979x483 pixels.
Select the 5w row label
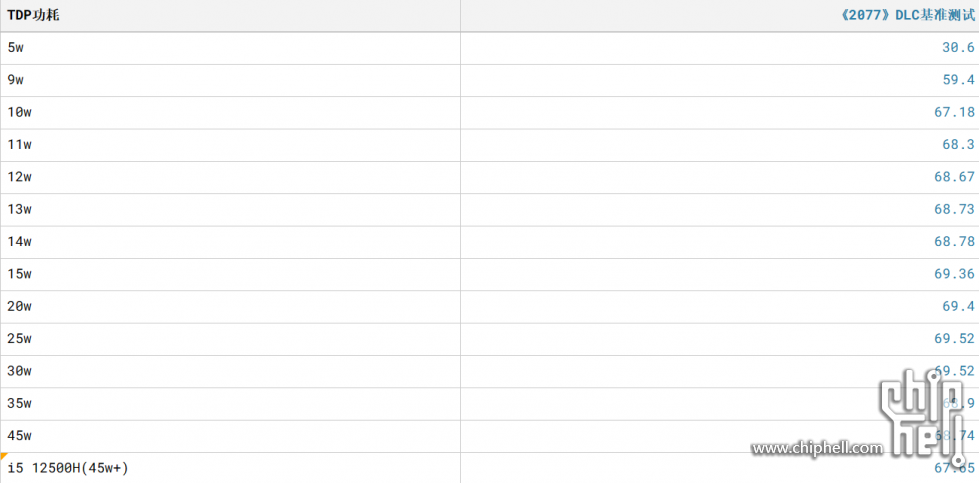[16, 47]
